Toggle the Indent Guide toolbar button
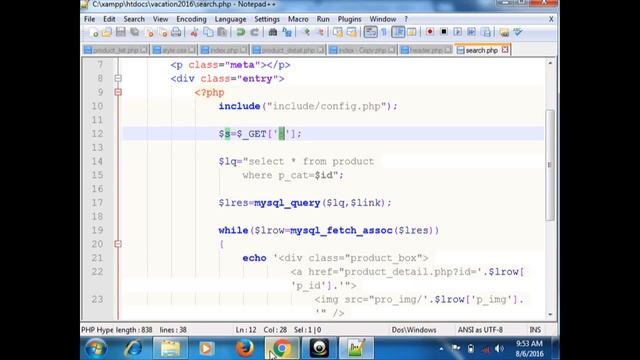This screenshot has height=360, width=640. tap(398, 32)
